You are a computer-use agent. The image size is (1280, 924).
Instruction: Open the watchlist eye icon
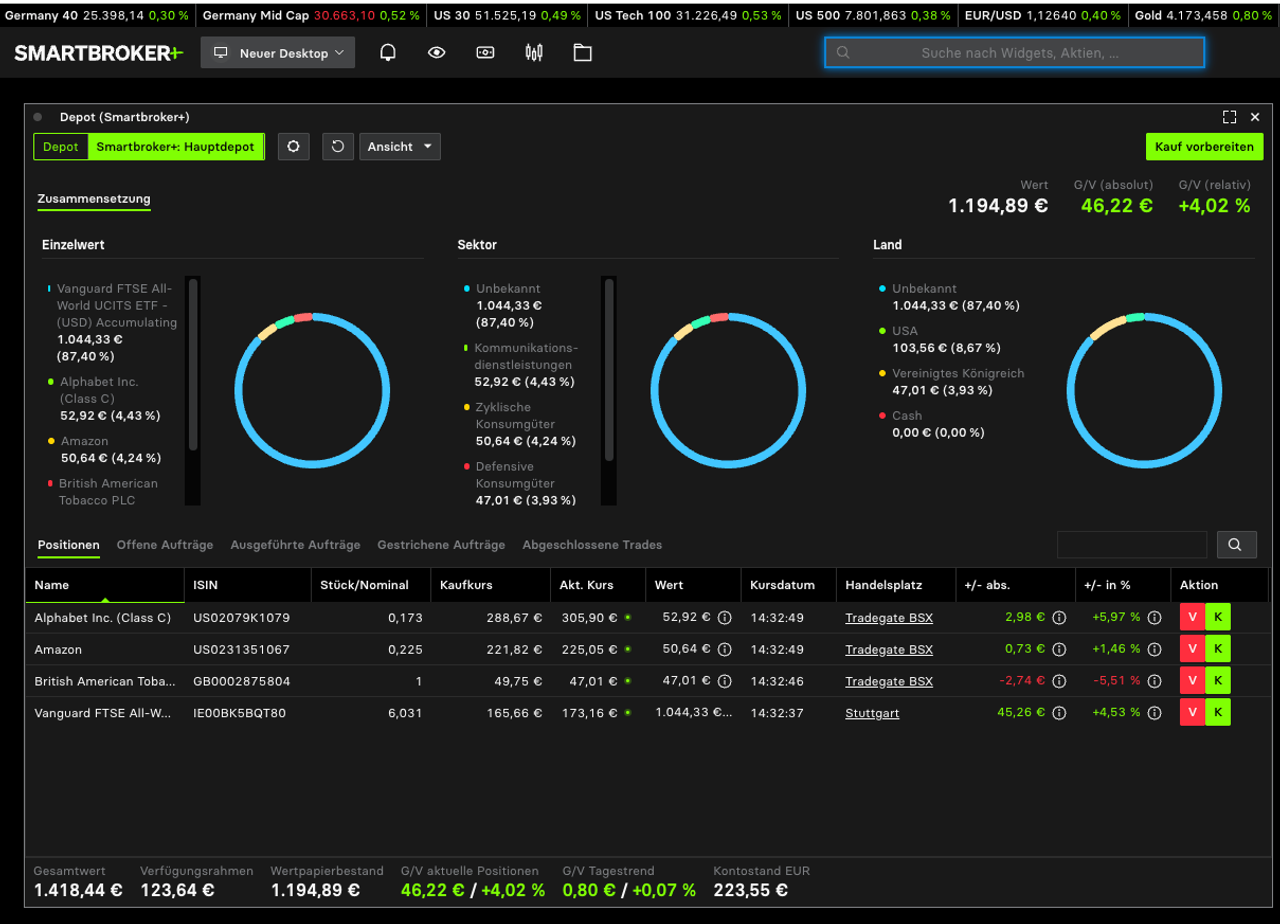[x=437, y=53]
